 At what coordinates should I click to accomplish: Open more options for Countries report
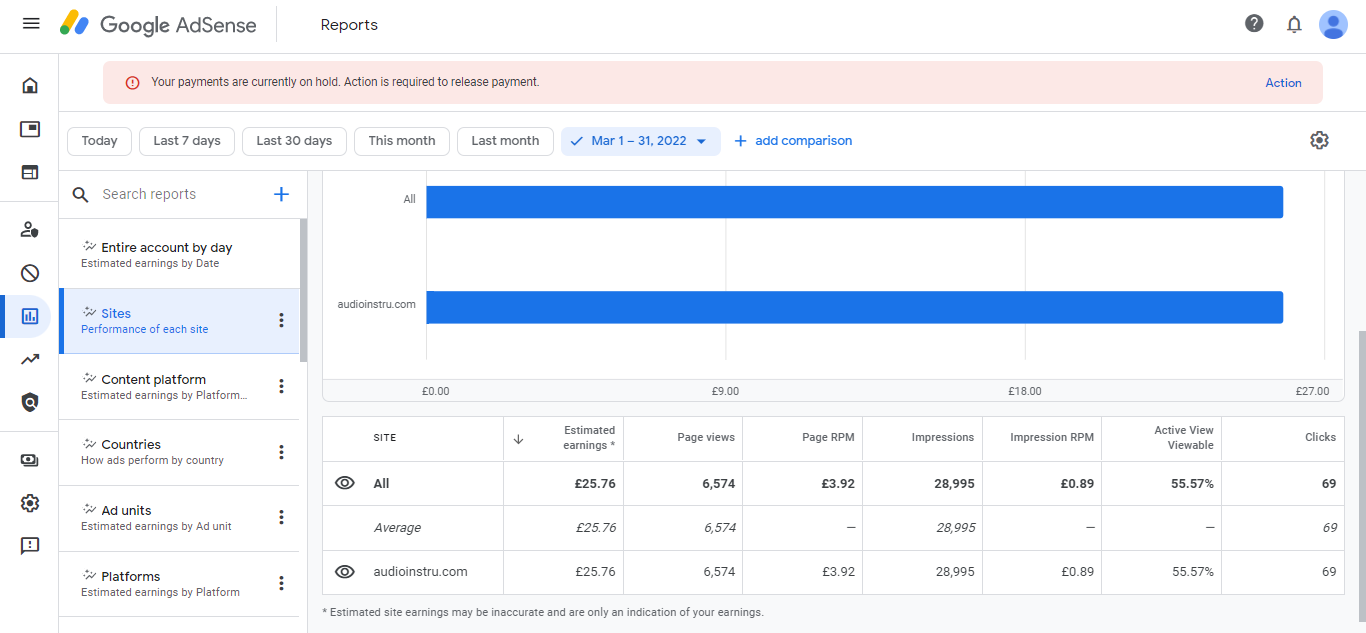tap(281, 452)
